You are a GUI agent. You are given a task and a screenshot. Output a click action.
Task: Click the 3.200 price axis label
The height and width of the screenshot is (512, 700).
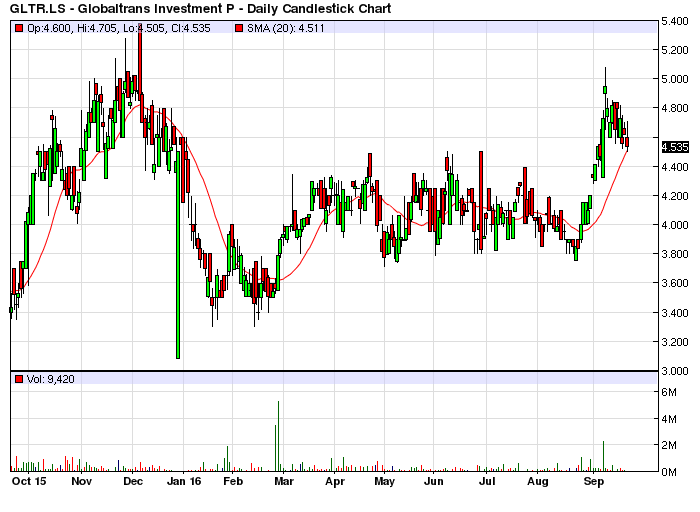coord(675,342)
